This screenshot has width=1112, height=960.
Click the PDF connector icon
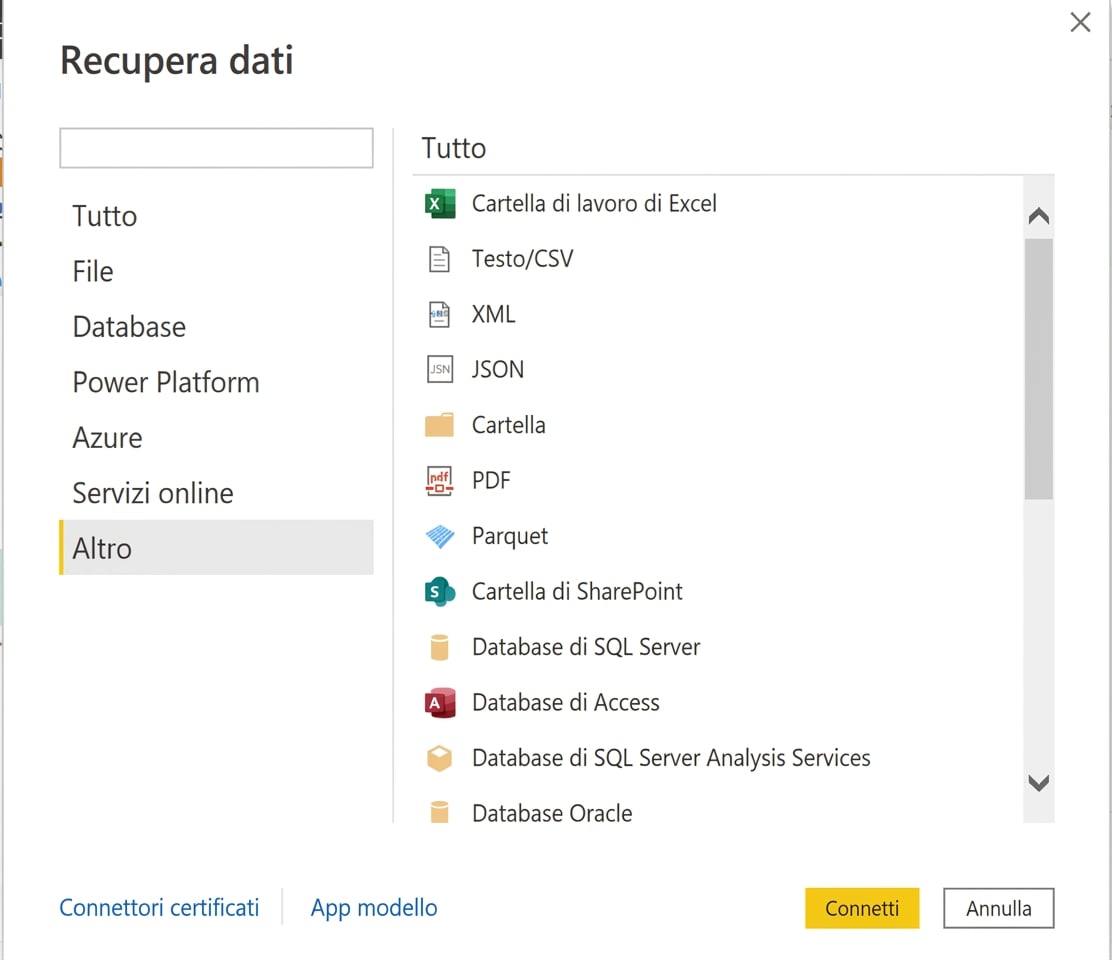coord(440,481)
